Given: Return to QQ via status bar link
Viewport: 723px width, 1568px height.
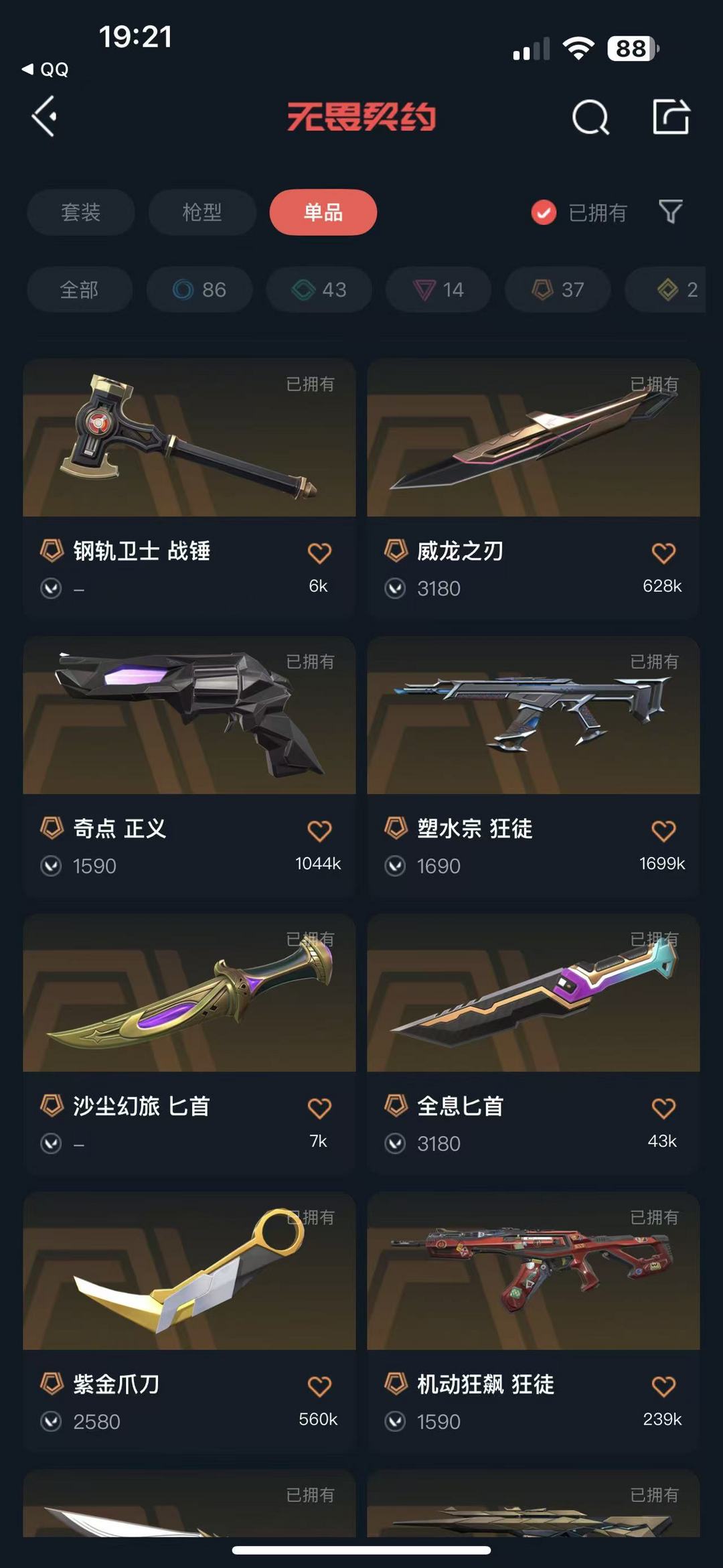Looking at the screenshot, I should pos(46,69).
